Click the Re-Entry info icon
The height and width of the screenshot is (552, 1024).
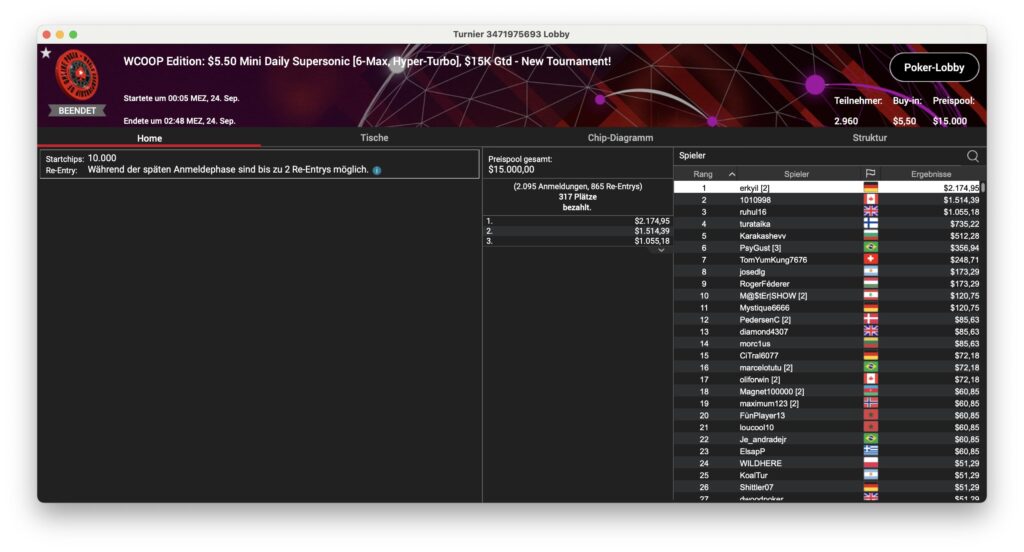click(377, 170)
